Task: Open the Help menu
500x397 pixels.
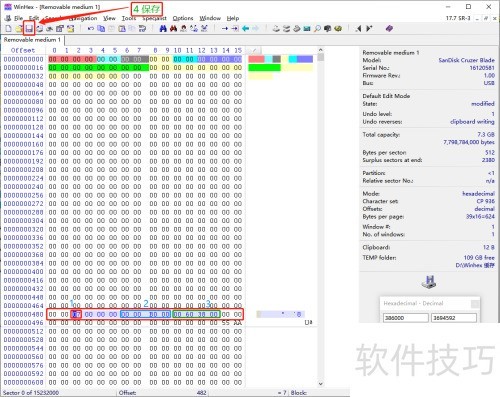Action: [x=233, y=18]
